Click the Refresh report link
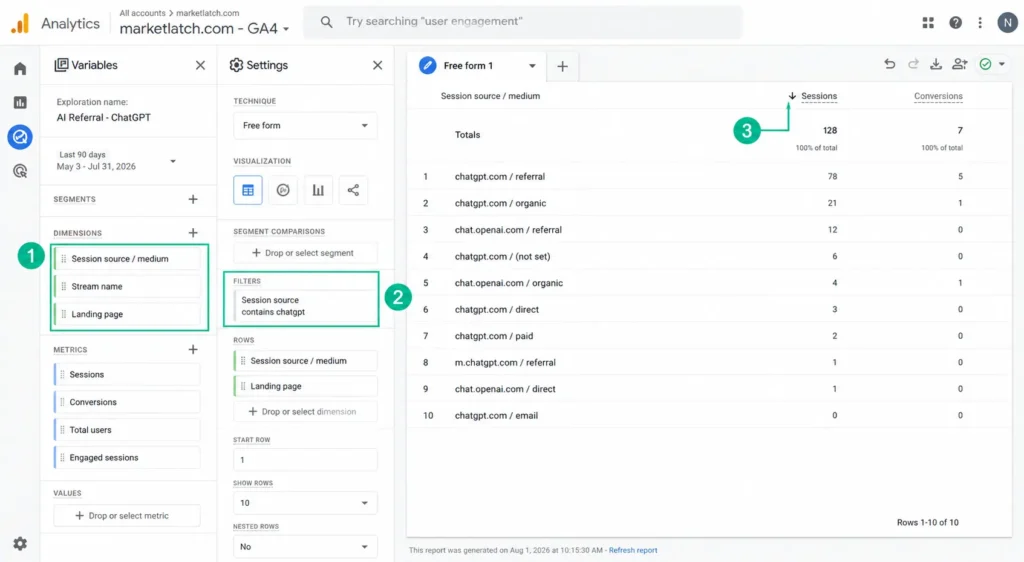The image size is (1024, 562). (x=633, y=550)
